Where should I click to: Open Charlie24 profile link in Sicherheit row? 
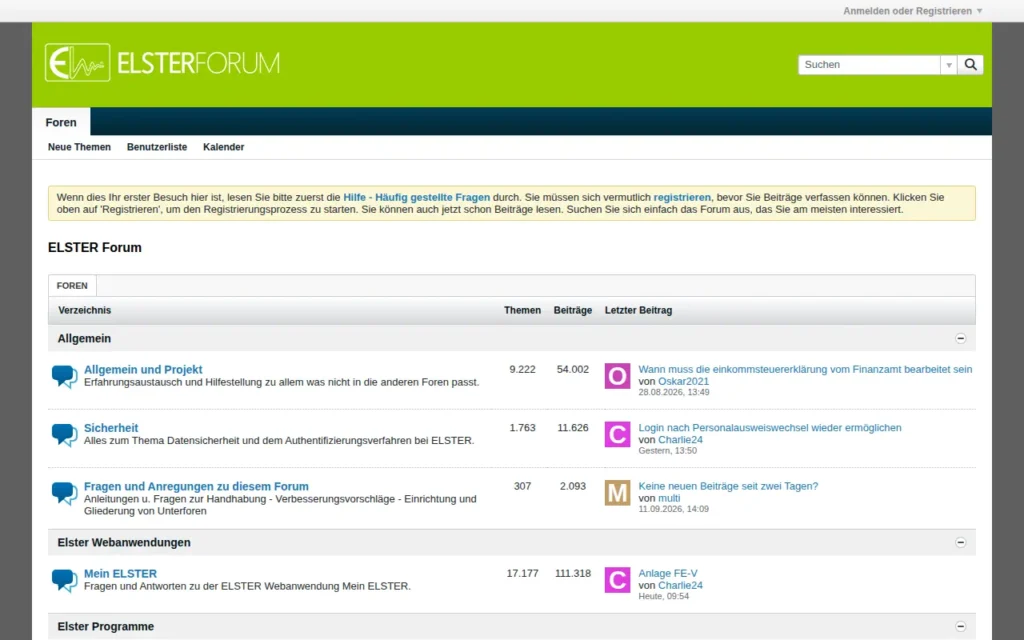click(x=680, y=440)
